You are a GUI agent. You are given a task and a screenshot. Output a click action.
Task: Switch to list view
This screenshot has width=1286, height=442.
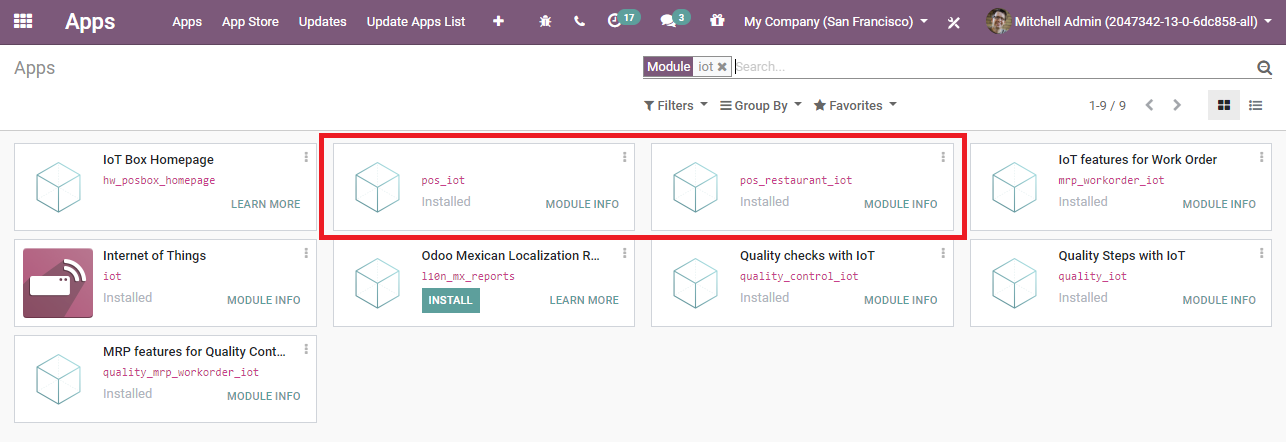pyautogui.click(x=1256, y=105)
